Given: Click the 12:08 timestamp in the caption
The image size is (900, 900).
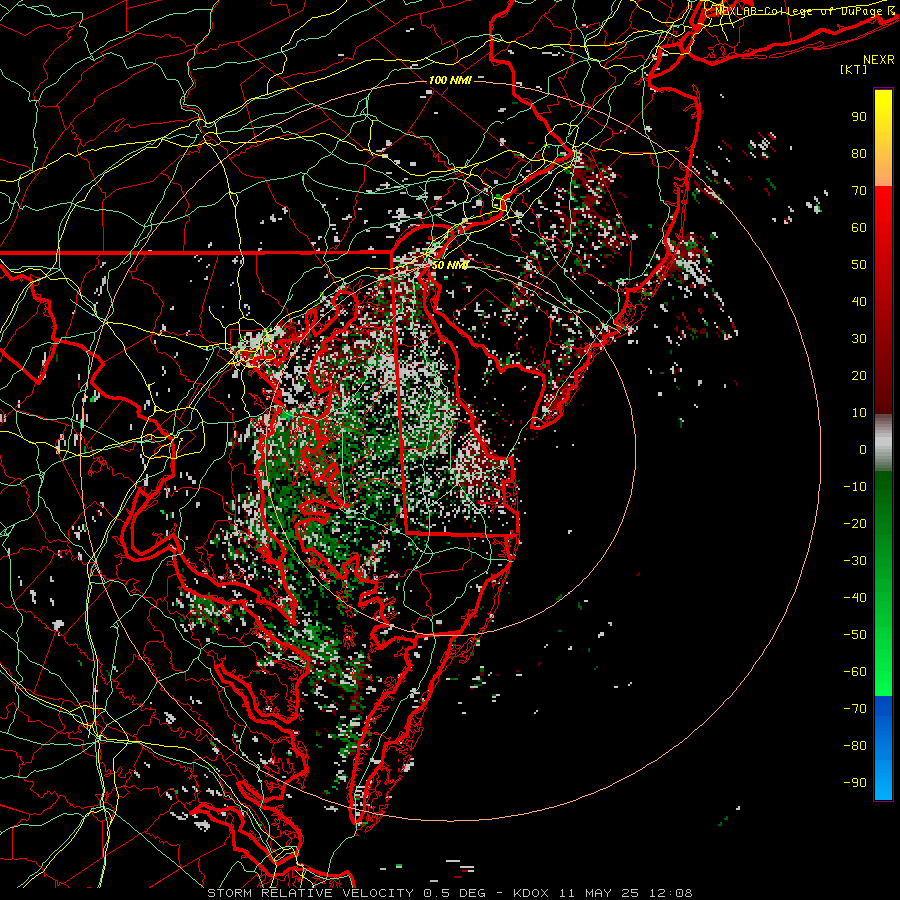Looking at the screenshot, I should [671, 893].
